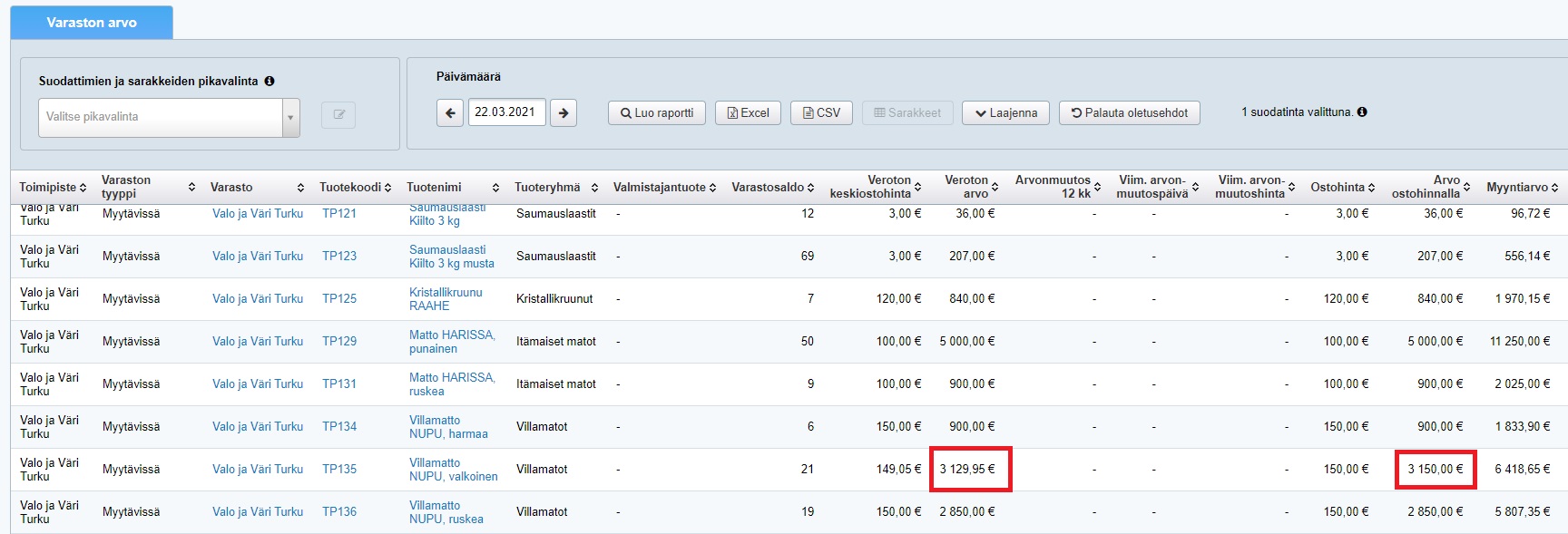This screenshot has width=1568, height=534.
Task: Sort by Tuoteryhmä column arrows
Action: tap(594, 188)
